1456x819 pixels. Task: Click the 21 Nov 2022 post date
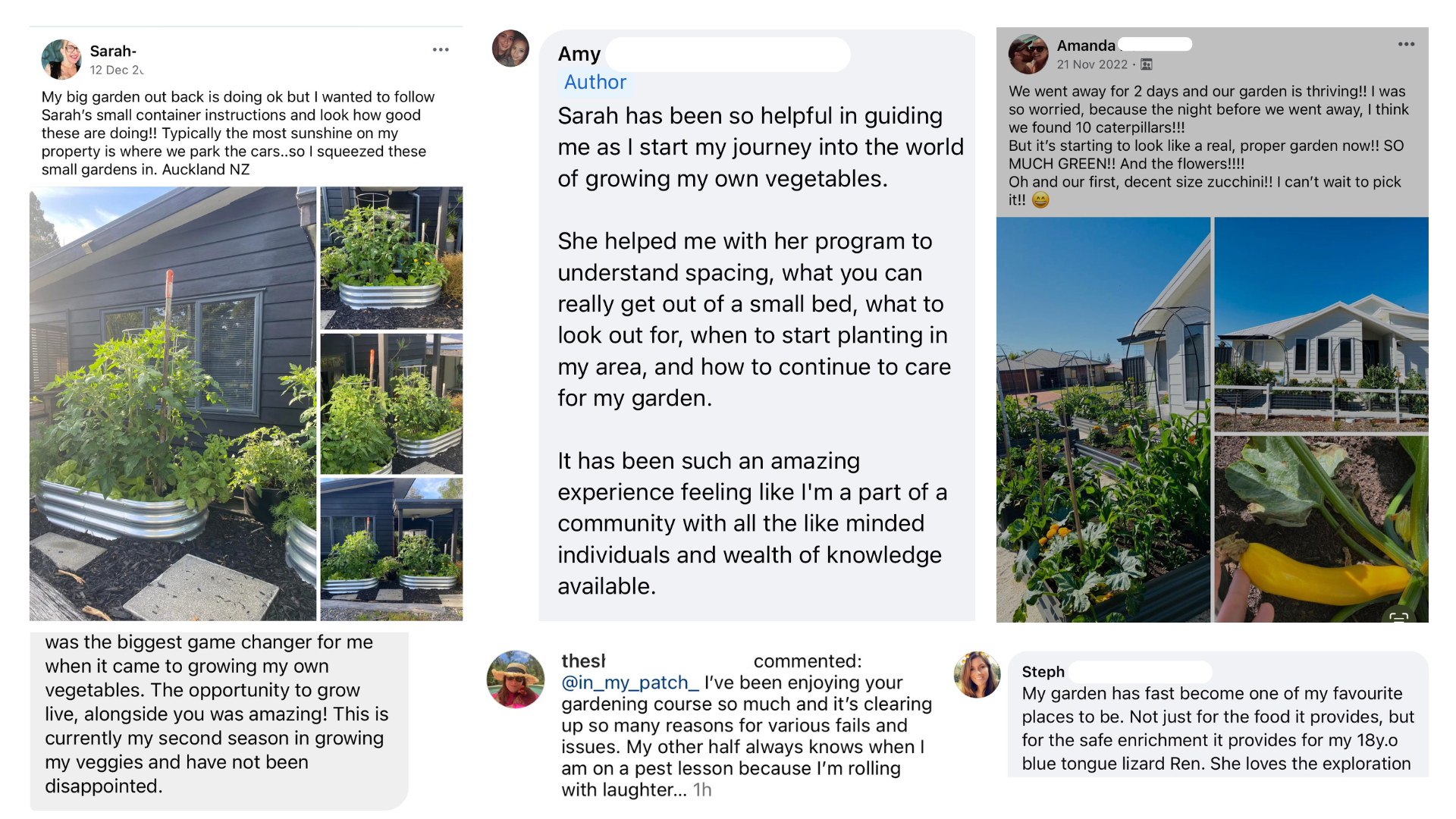point(1092,65)
